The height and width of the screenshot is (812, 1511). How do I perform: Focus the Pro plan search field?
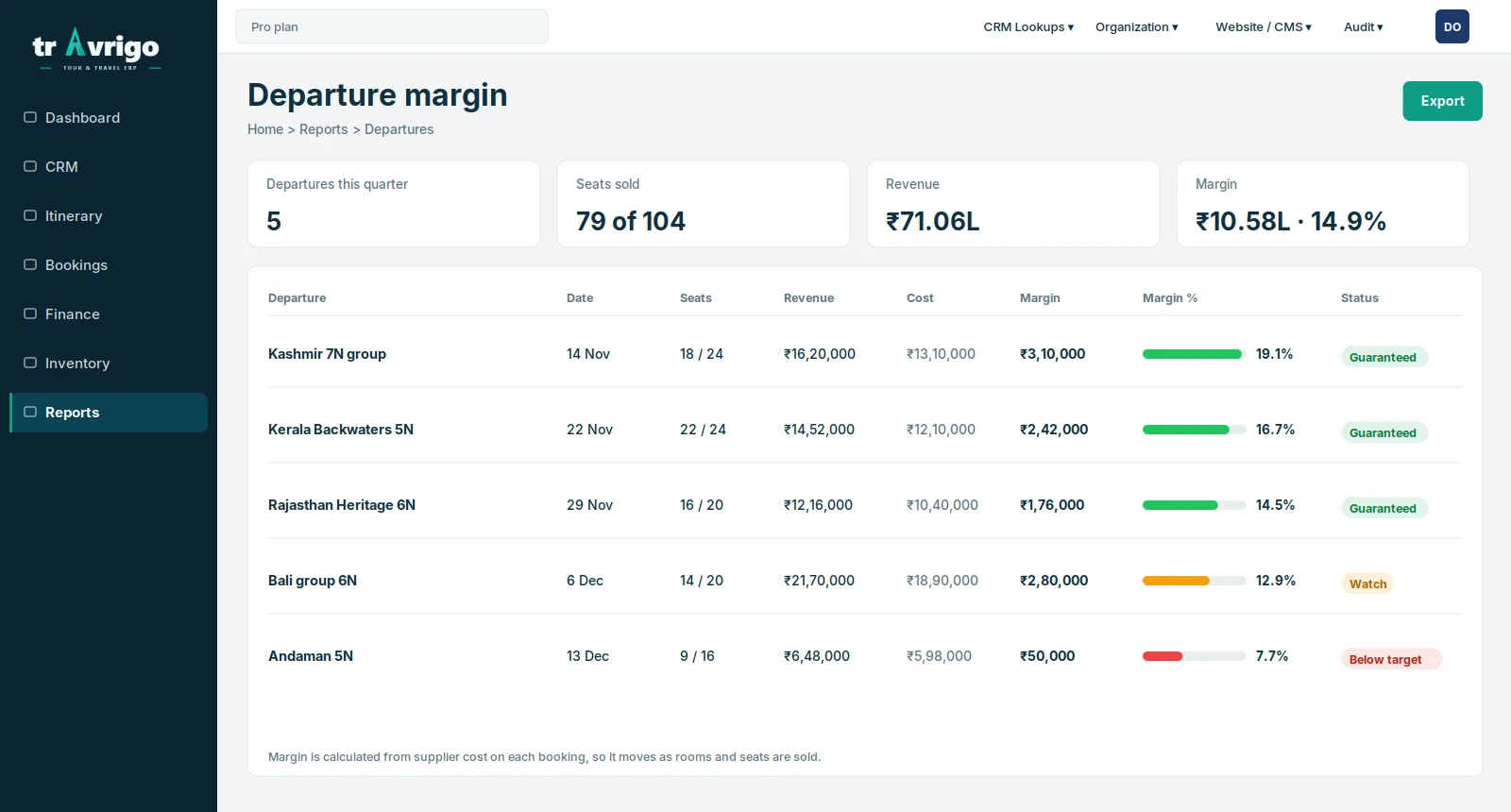(x=392, y=26)
